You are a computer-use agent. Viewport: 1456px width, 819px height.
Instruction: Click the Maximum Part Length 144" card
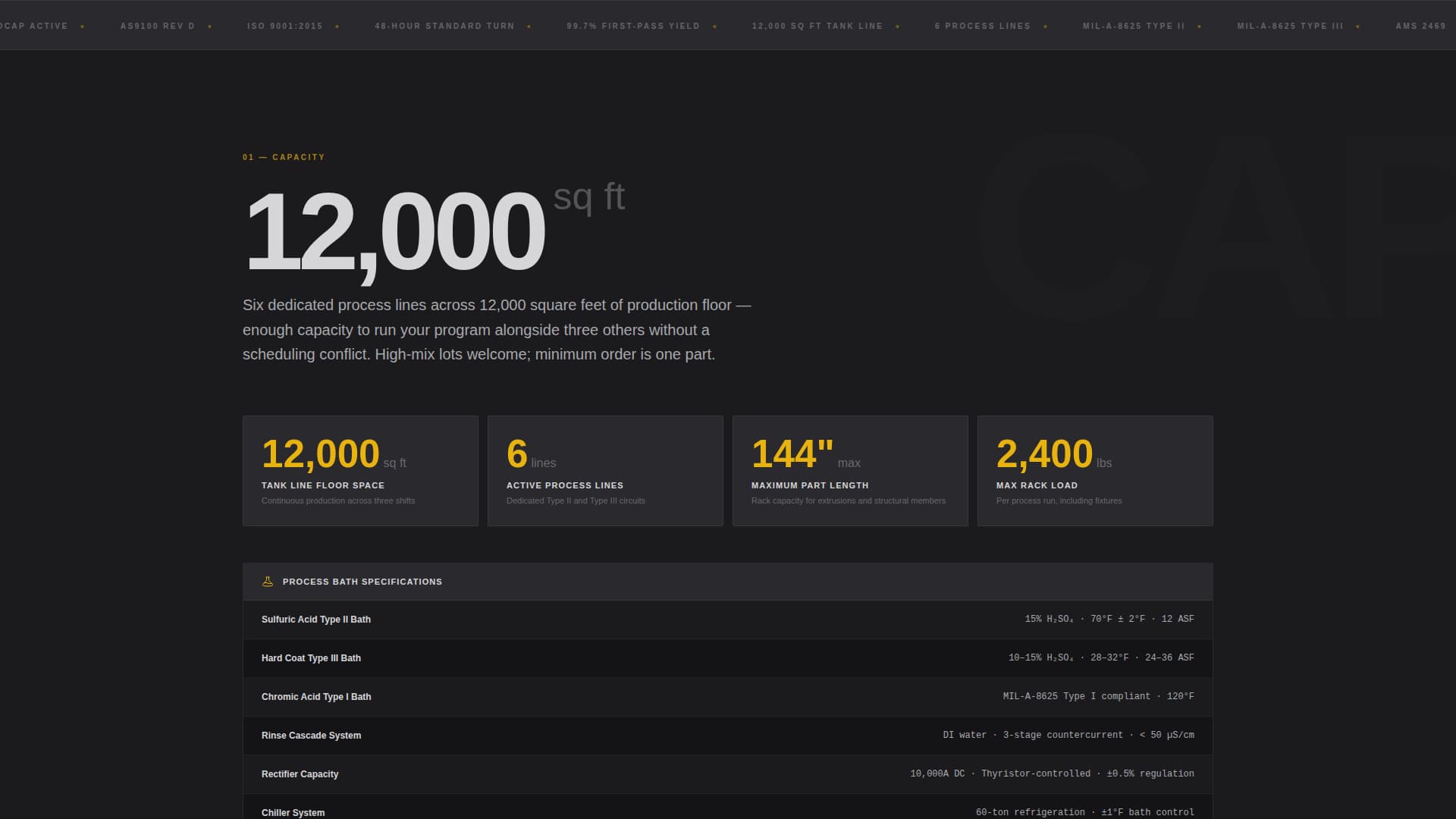[x=849, y=470]
